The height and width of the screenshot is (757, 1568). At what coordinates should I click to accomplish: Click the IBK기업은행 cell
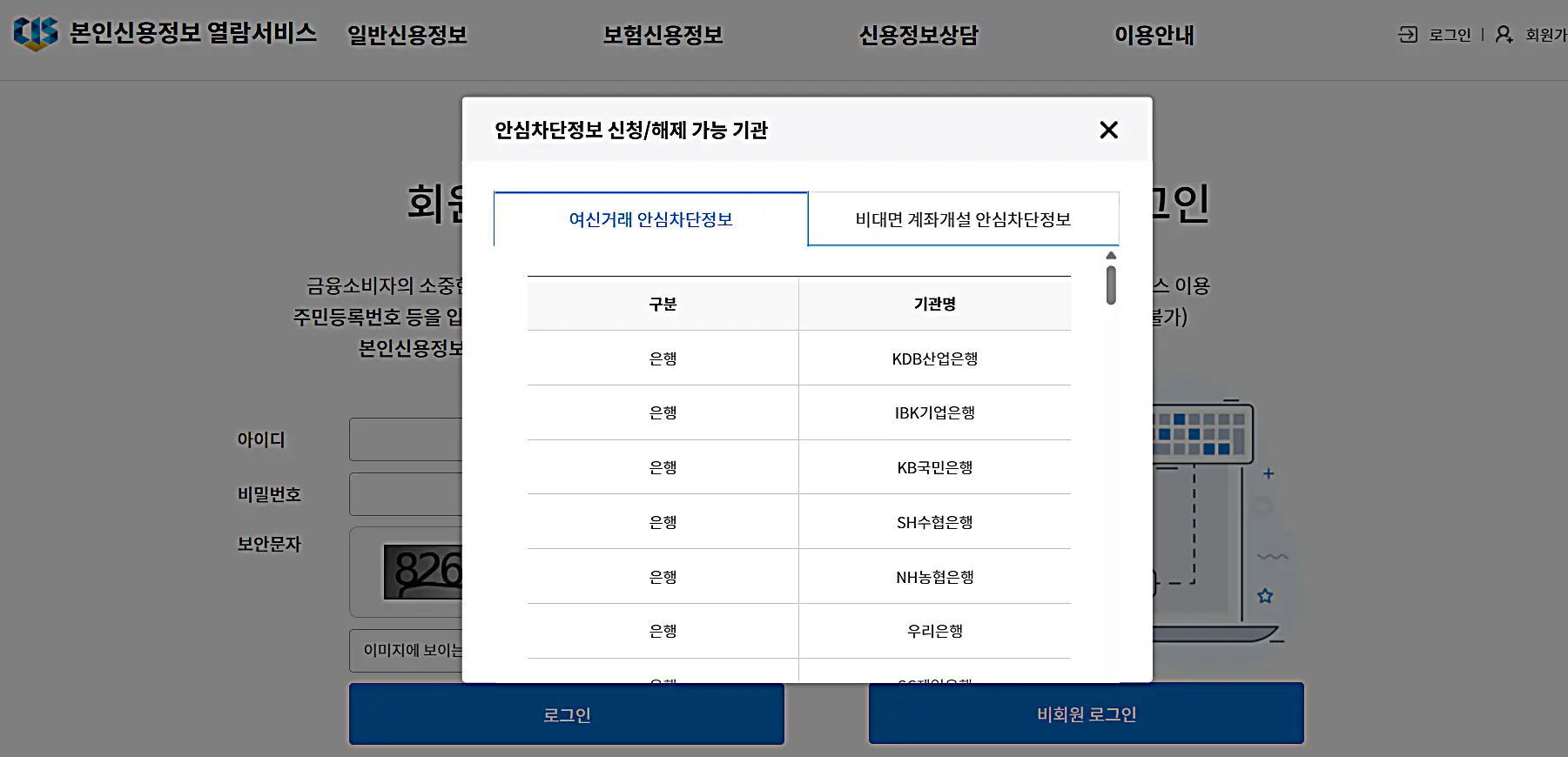tap(935, 412)
